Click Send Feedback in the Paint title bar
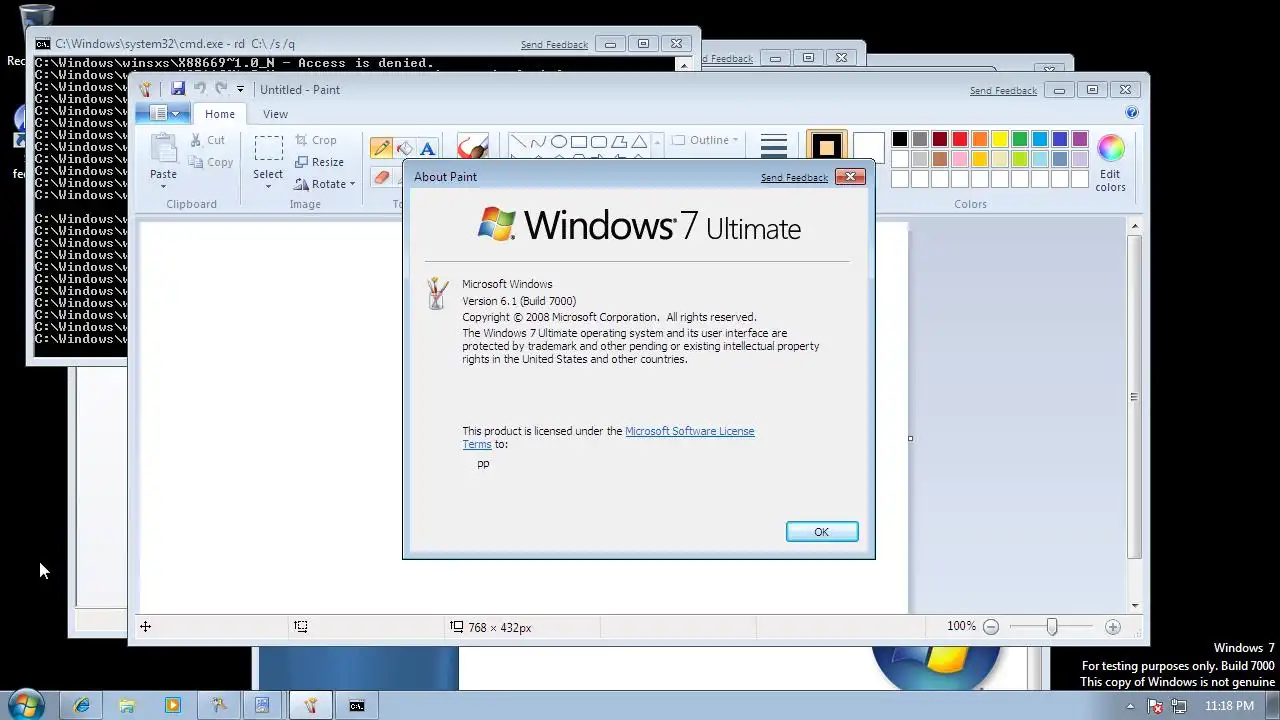 pyautogui.click(x=1003, y=91)
